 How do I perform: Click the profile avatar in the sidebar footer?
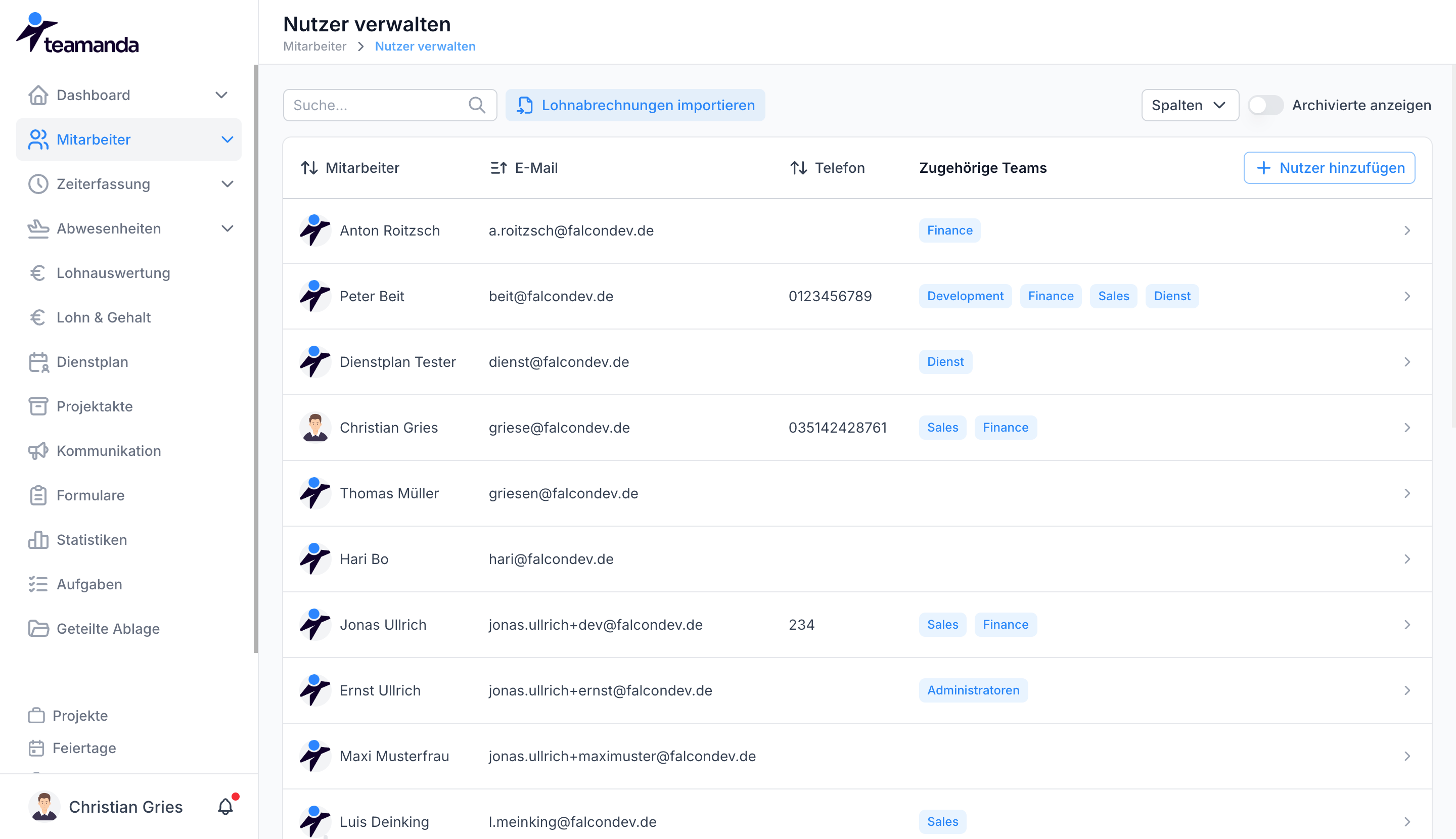pyautogui.click(x=44, y=806)
